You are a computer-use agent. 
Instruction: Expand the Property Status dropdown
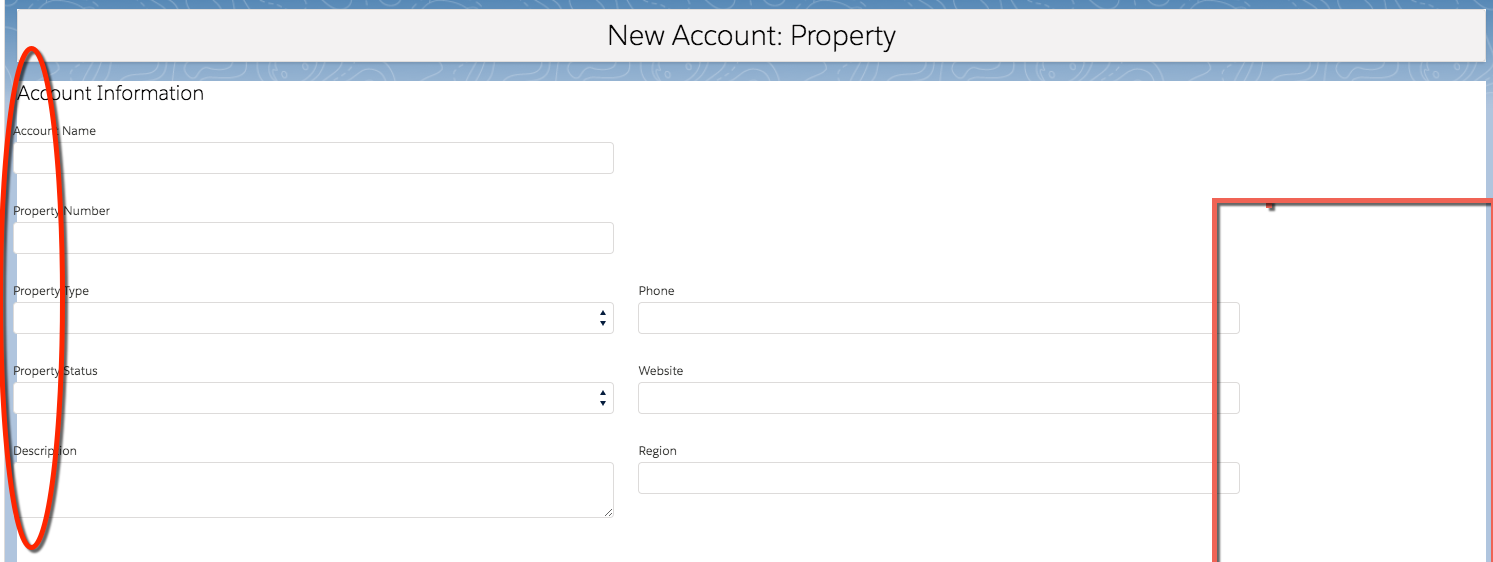point(313,398)
